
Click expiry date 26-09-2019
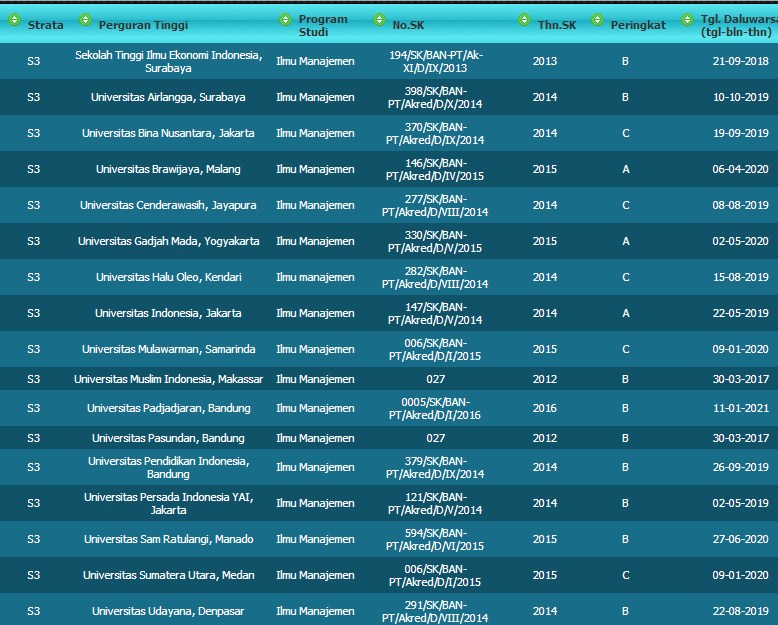(x=741, y=467)
